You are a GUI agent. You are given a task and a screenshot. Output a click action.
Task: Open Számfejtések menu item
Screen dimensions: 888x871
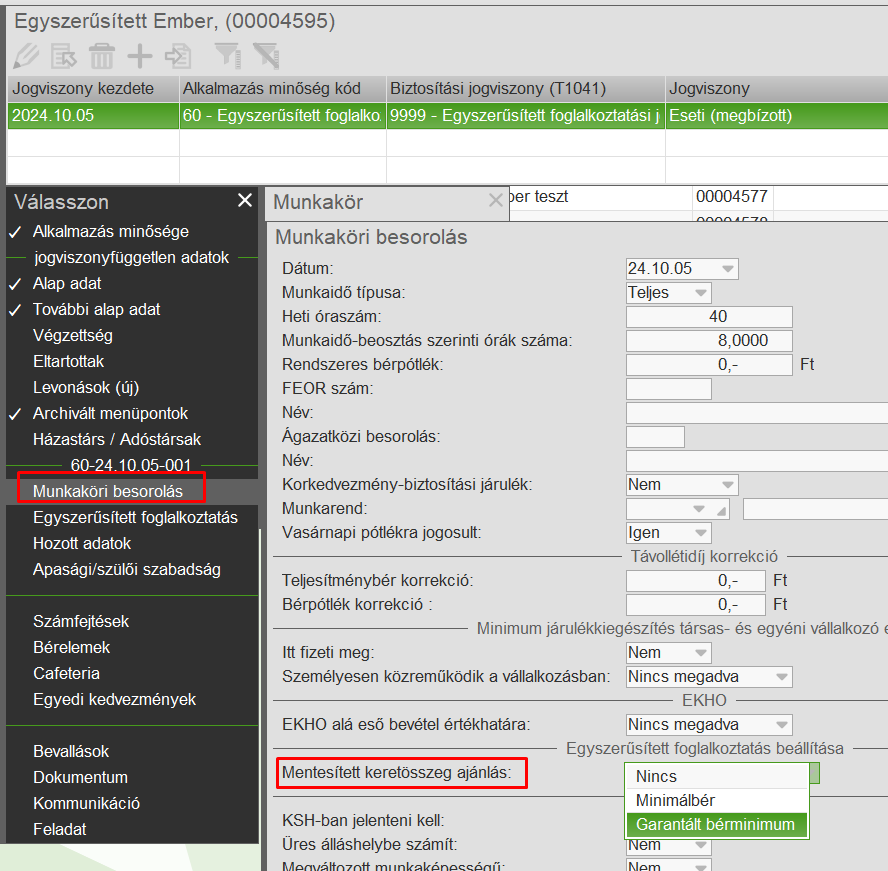tap(81, 622)
